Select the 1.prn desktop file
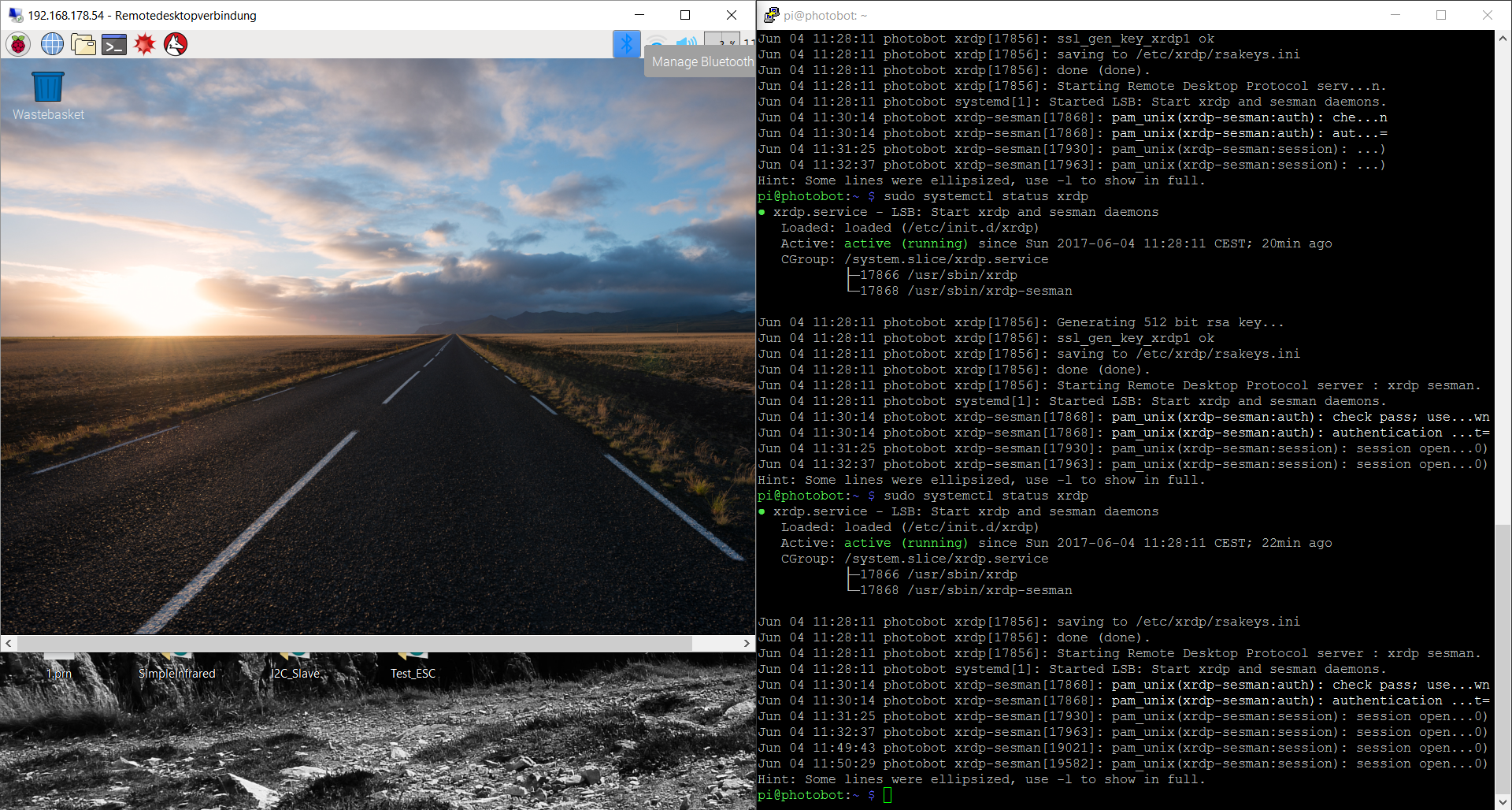 coord(59,667)
